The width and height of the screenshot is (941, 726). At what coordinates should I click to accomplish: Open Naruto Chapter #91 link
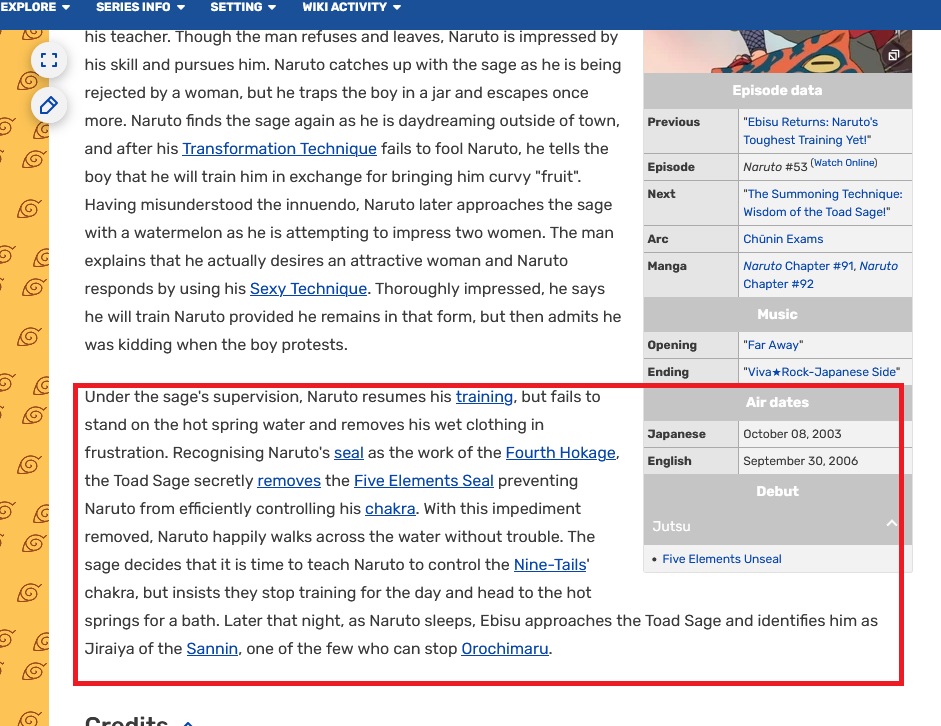point(799,266)
